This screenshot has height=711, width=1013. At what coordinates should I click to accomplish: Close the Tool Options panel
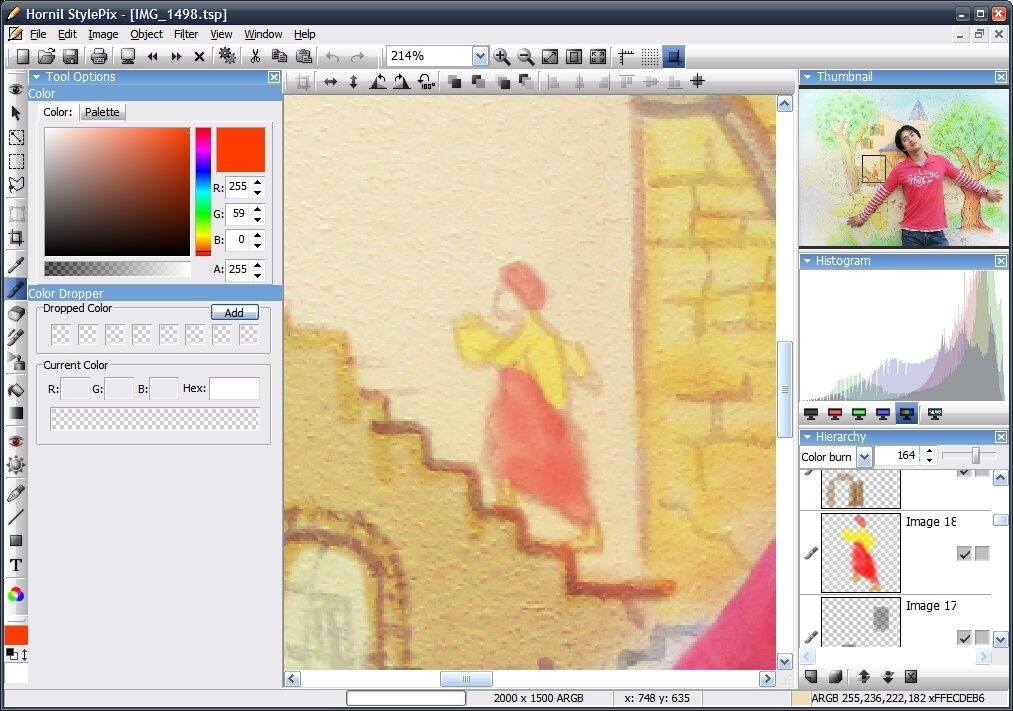[x=274, y=77]
